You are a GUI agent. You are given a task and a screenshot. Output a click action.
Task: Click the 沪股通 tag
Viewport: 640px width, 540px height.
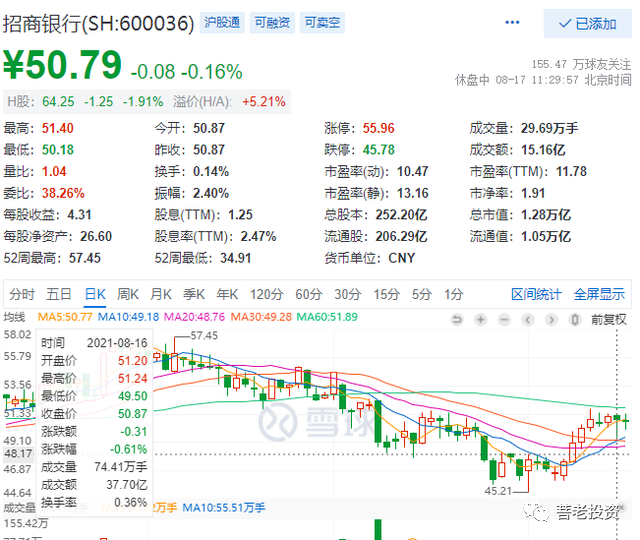pyautogui.click(x=222, y=22)
